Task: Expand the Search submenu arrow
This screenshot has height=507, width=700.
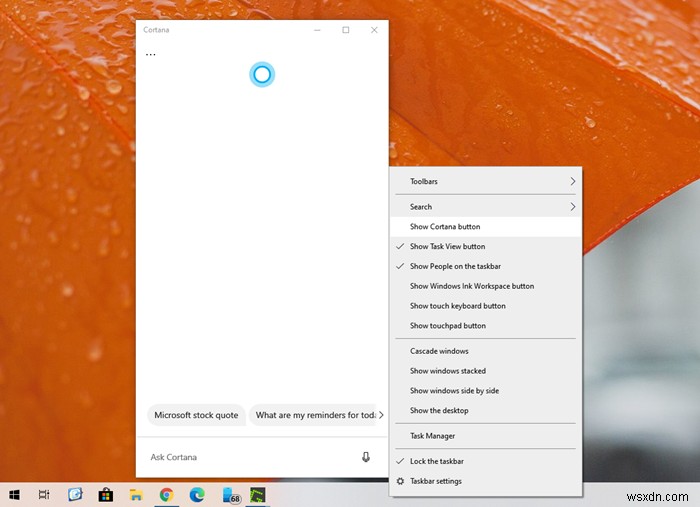Action: coord(572,207)
